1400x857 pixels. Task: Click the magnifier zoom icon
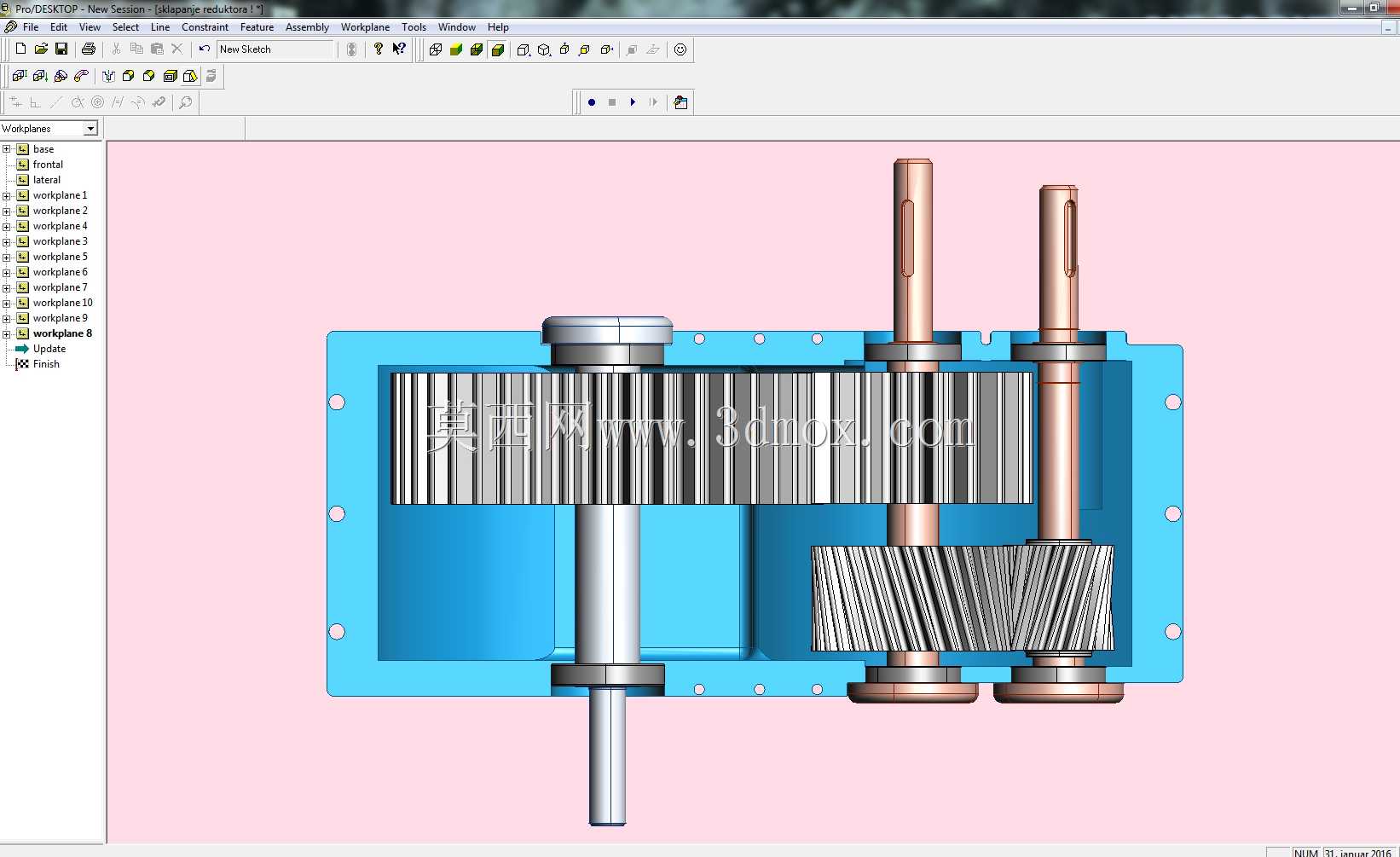186,102
